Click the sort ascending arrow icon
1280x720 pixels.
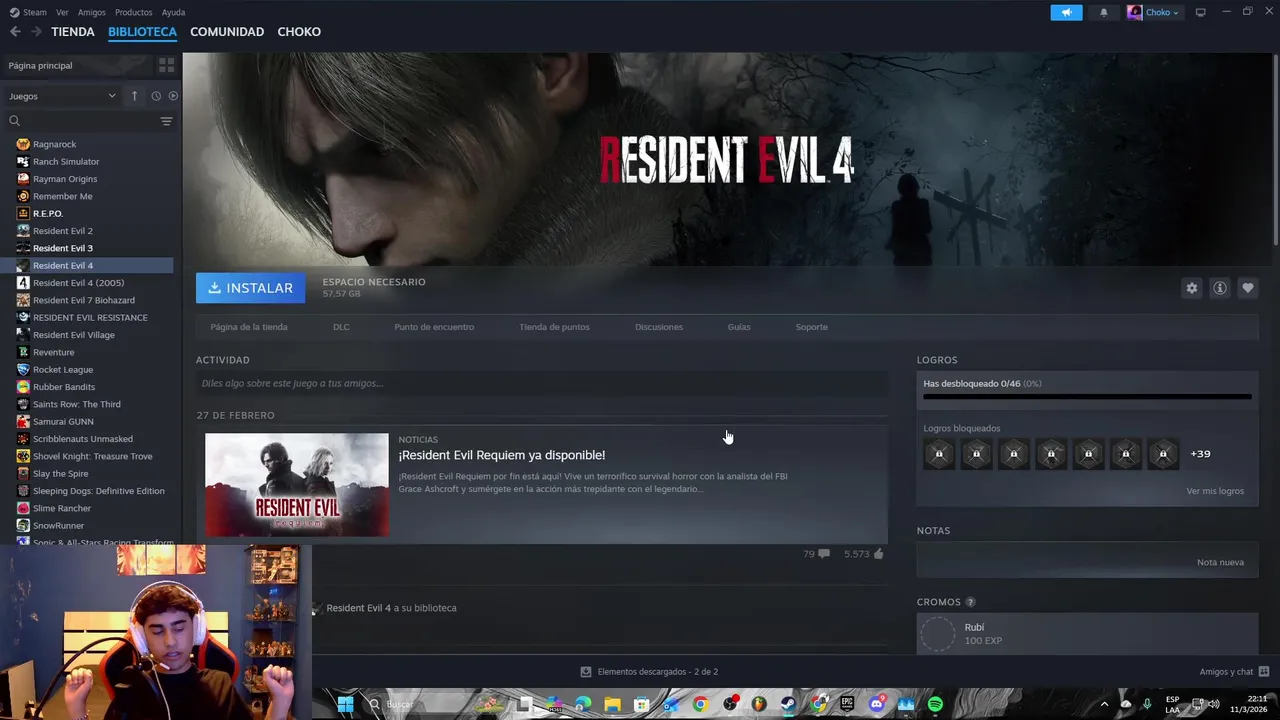pyautogui.click(x=134, y=96)
